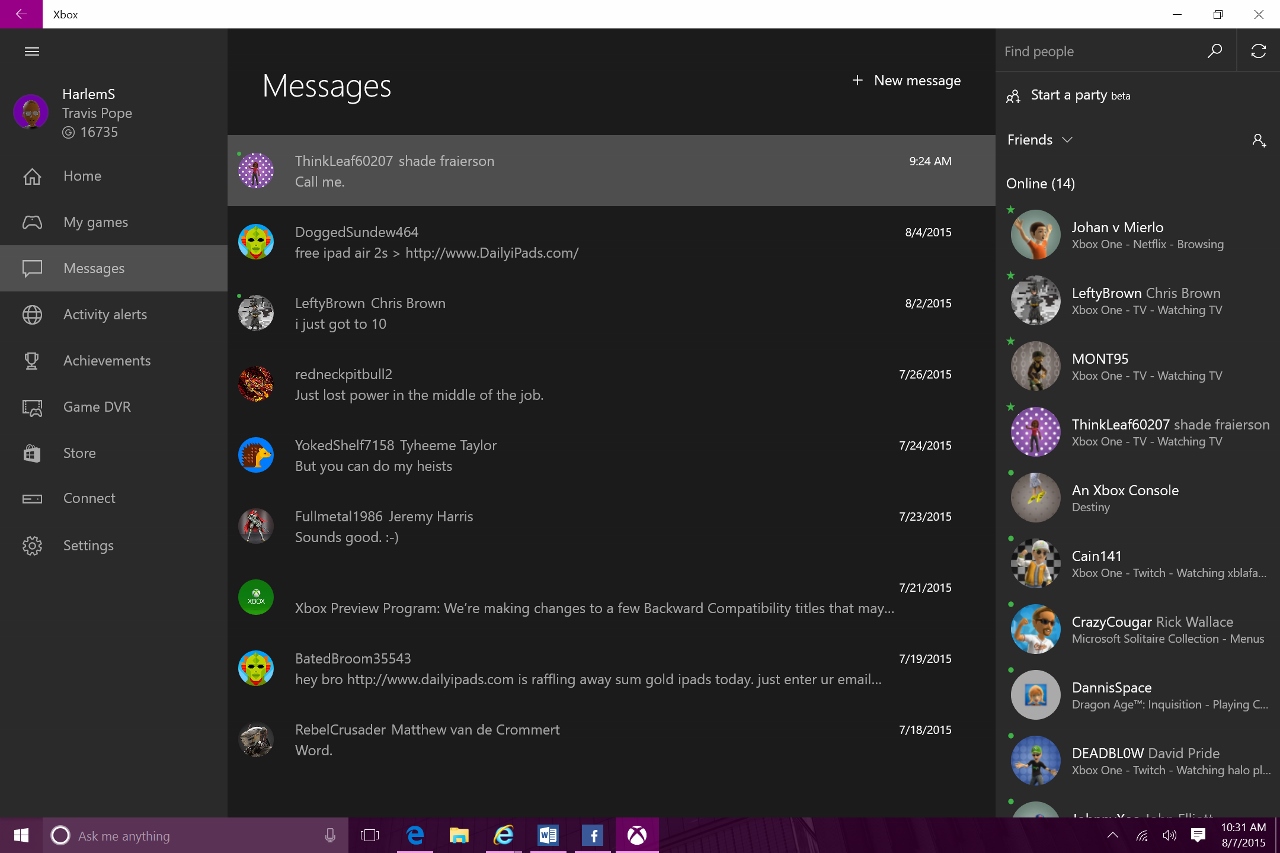The width and height of the screenshot is (1280, 853).
Task: Open the Xbox Store section
Action: pos(79,453)
